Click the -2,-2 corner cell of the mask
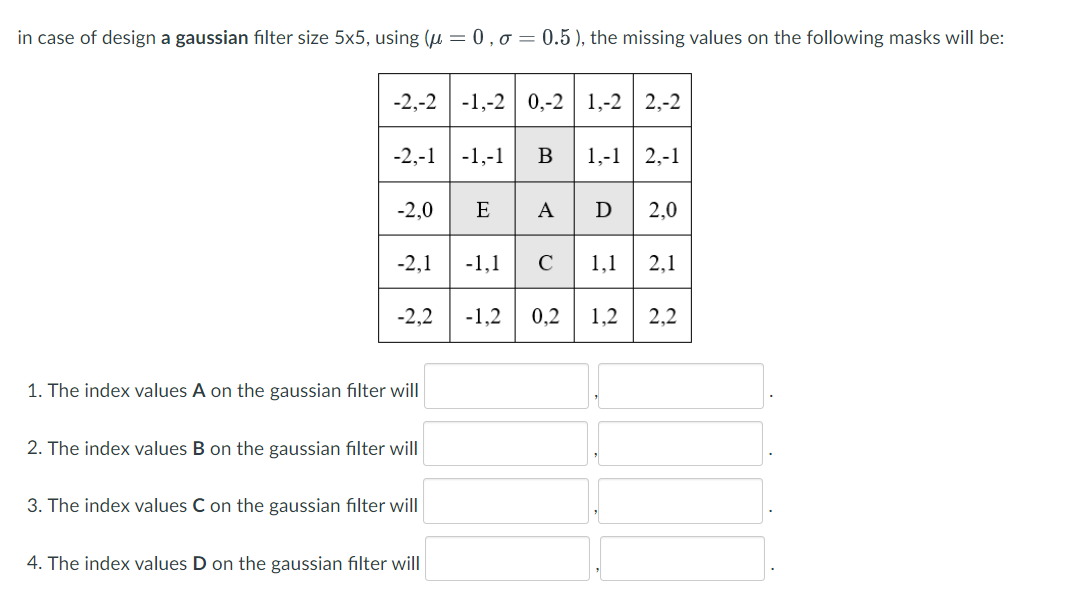The image size is (1073, 612). tap(413, 101)
